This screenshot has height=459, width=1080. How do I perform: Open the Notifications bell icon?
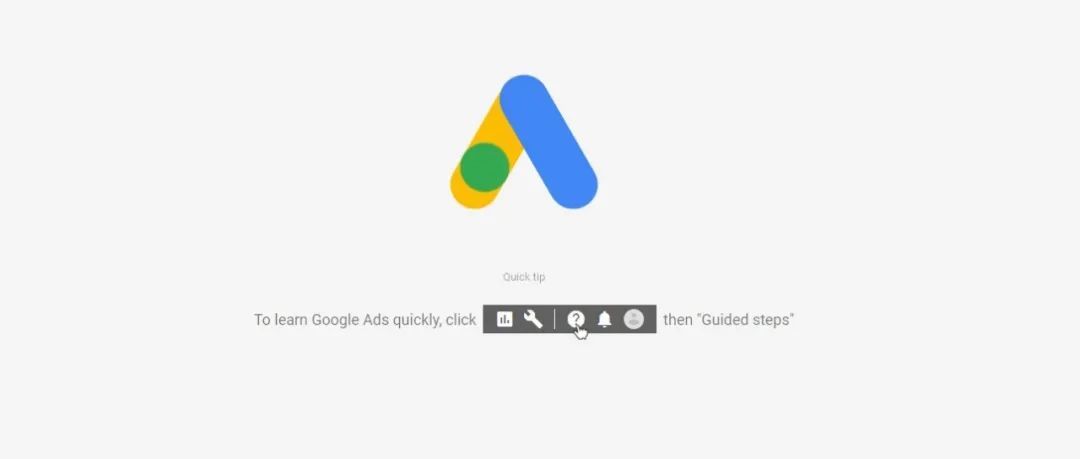click(605, 319)
